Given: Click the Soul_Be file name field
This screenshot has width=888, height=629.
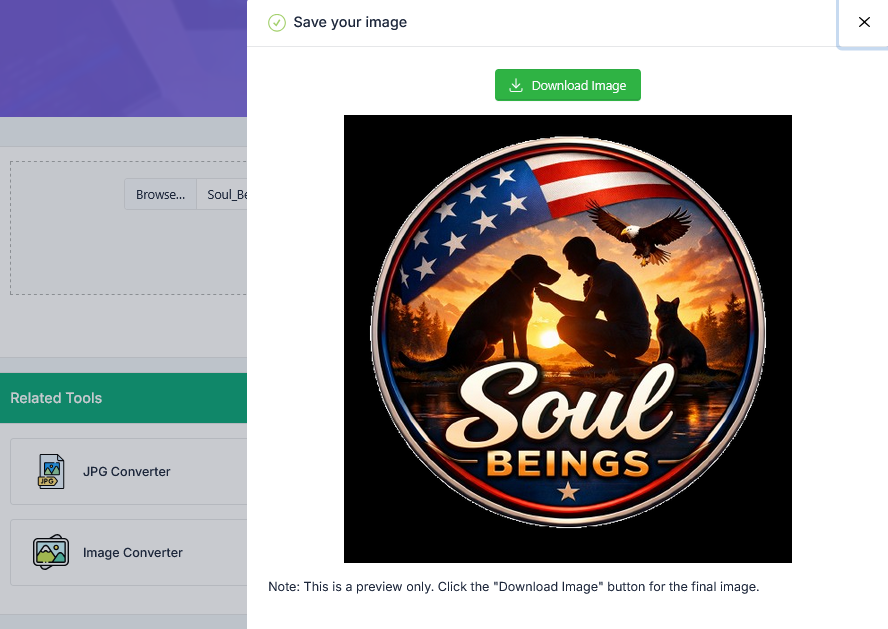Looking at the screenshot, I should [x=222, y=194].
